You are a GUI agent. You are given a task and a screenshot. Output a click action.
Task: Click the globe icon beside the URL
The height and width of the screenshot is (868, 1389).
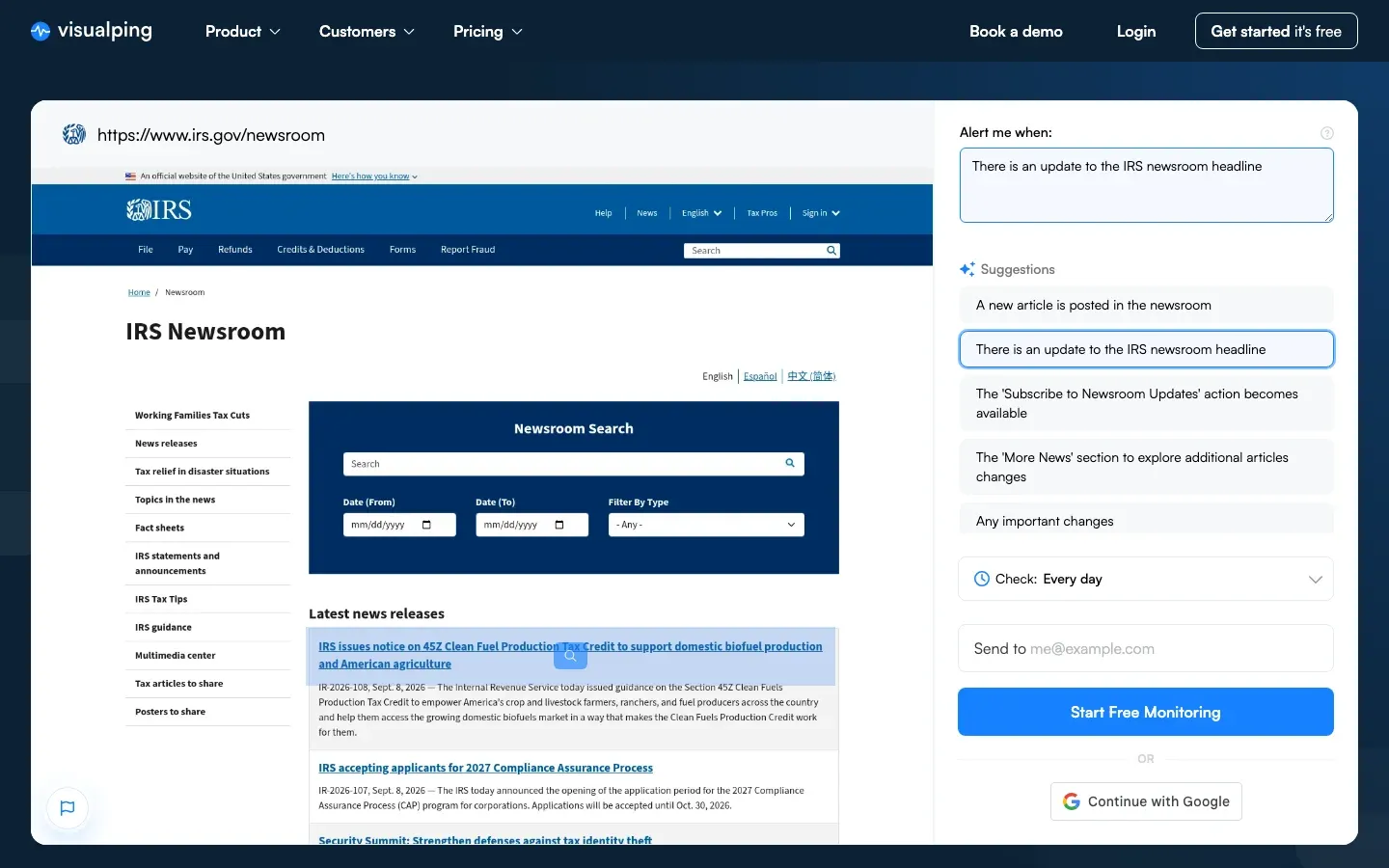pyautogui.click(x=74, y=134)
